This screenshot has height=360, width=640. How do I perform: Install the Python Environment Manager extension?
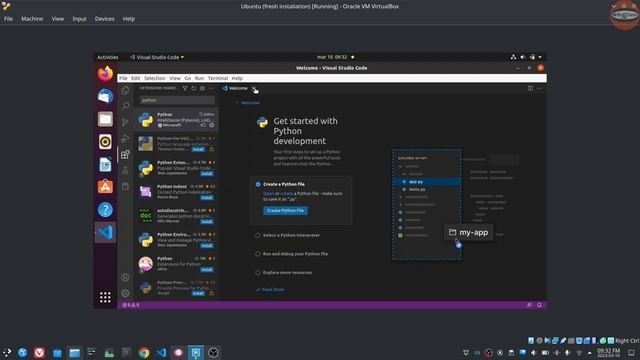(x=207, y=246)
